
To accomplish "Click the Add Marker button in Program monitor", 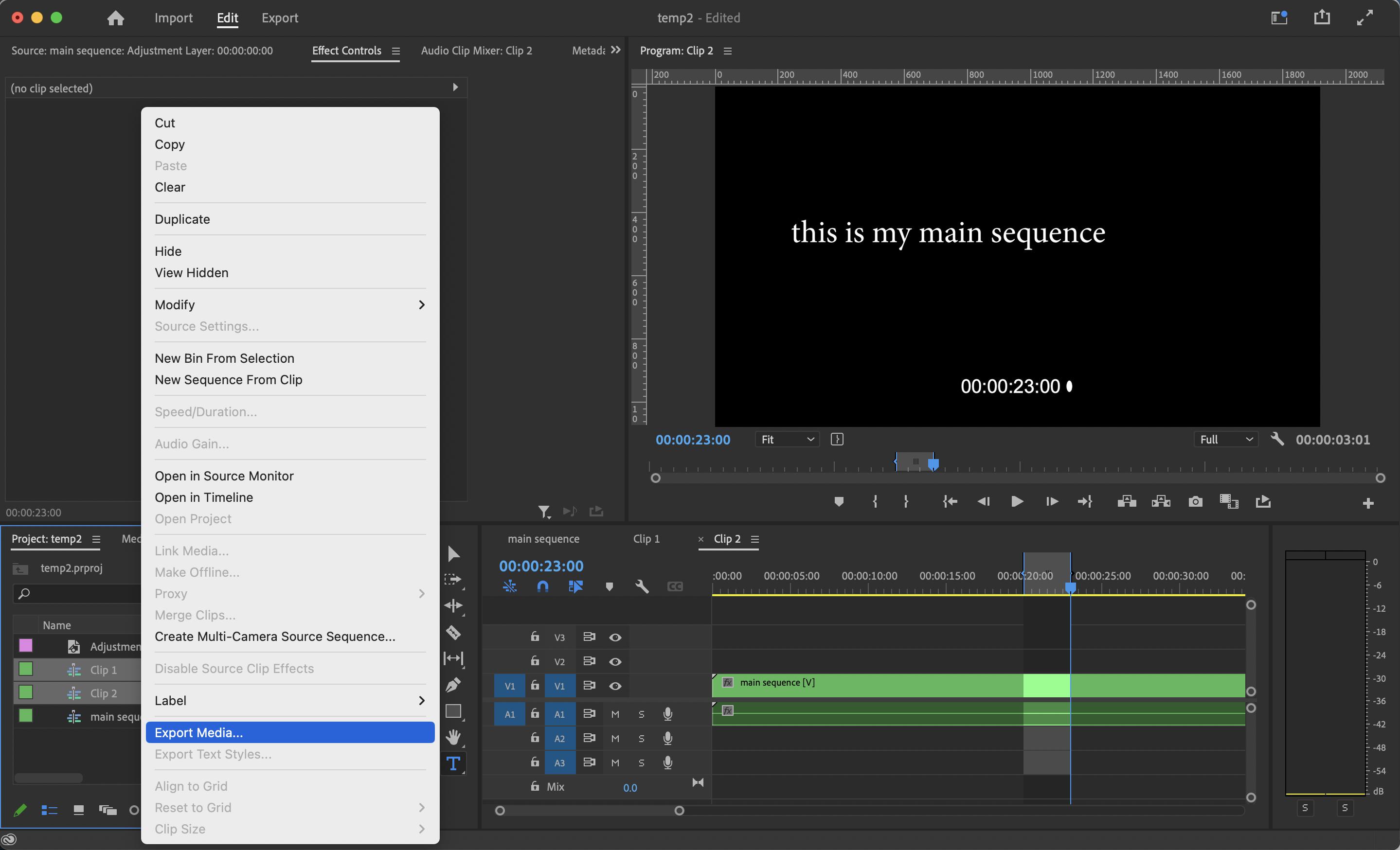I will click(839, 501).
